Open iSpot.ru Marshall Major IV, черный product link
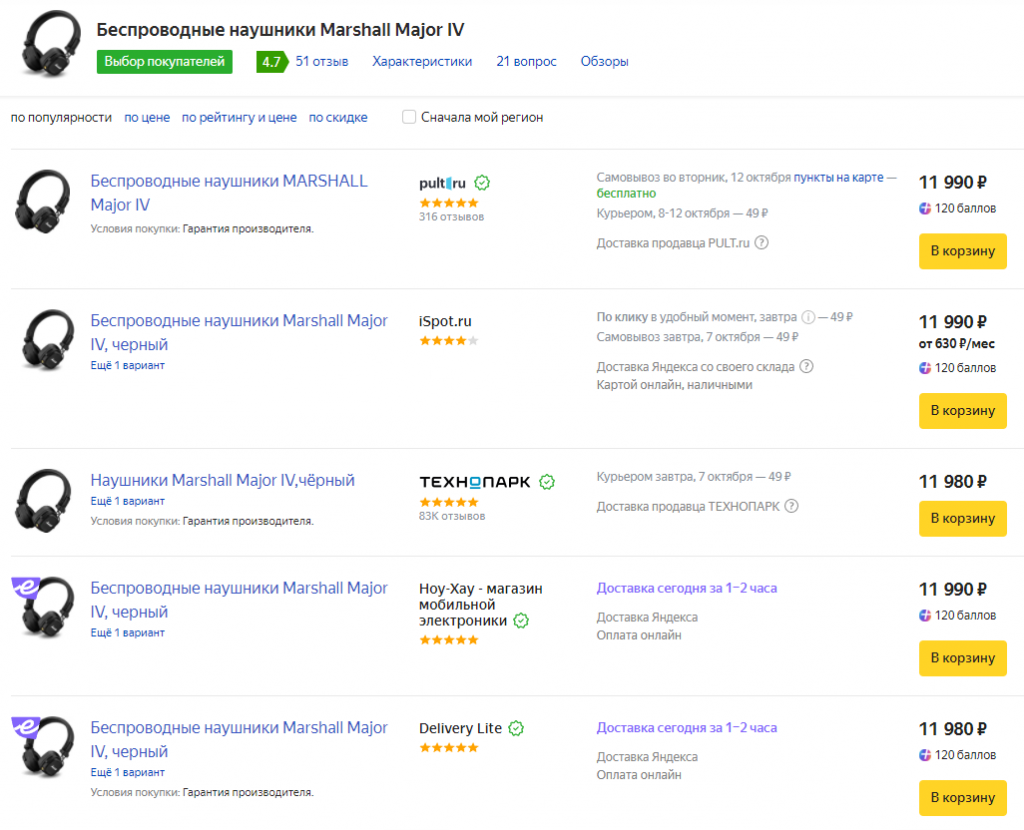The height and width of the screenshot is (830, 1024). click(x=239, y=332)
